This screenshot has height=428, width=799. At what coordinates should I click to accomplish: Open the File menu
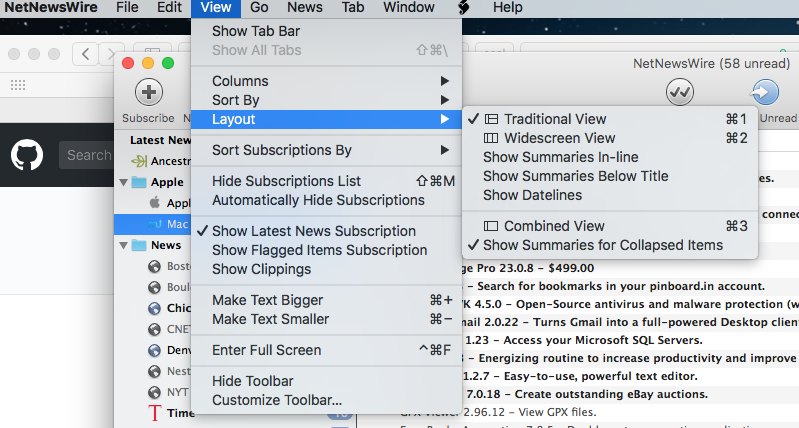[127, 8]
